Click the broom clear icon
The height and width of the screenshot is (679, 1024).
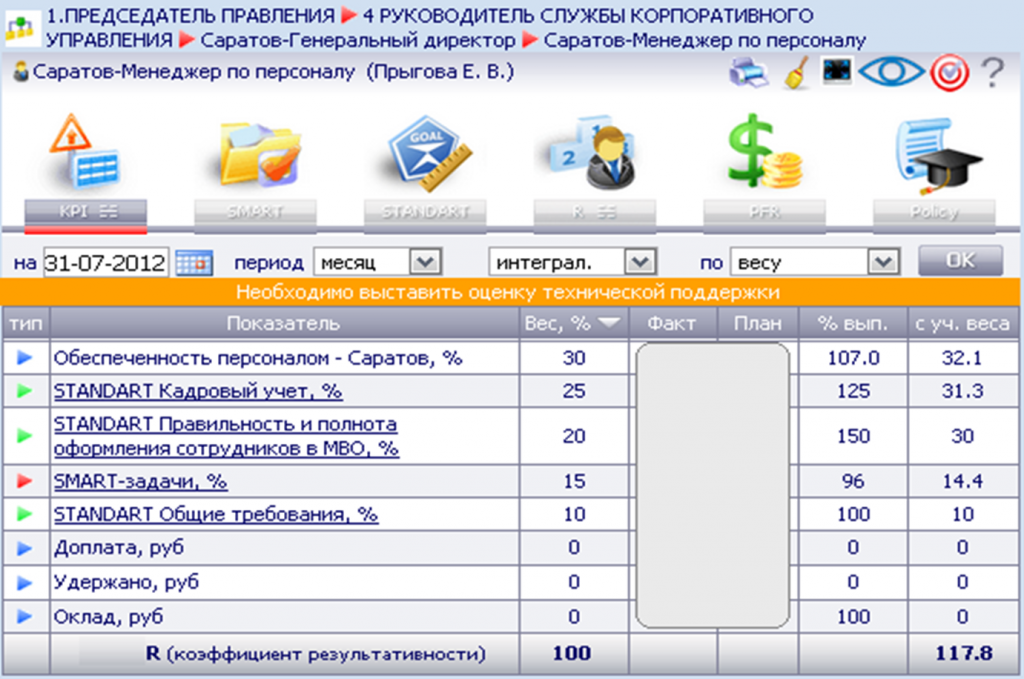click(795, 72)
